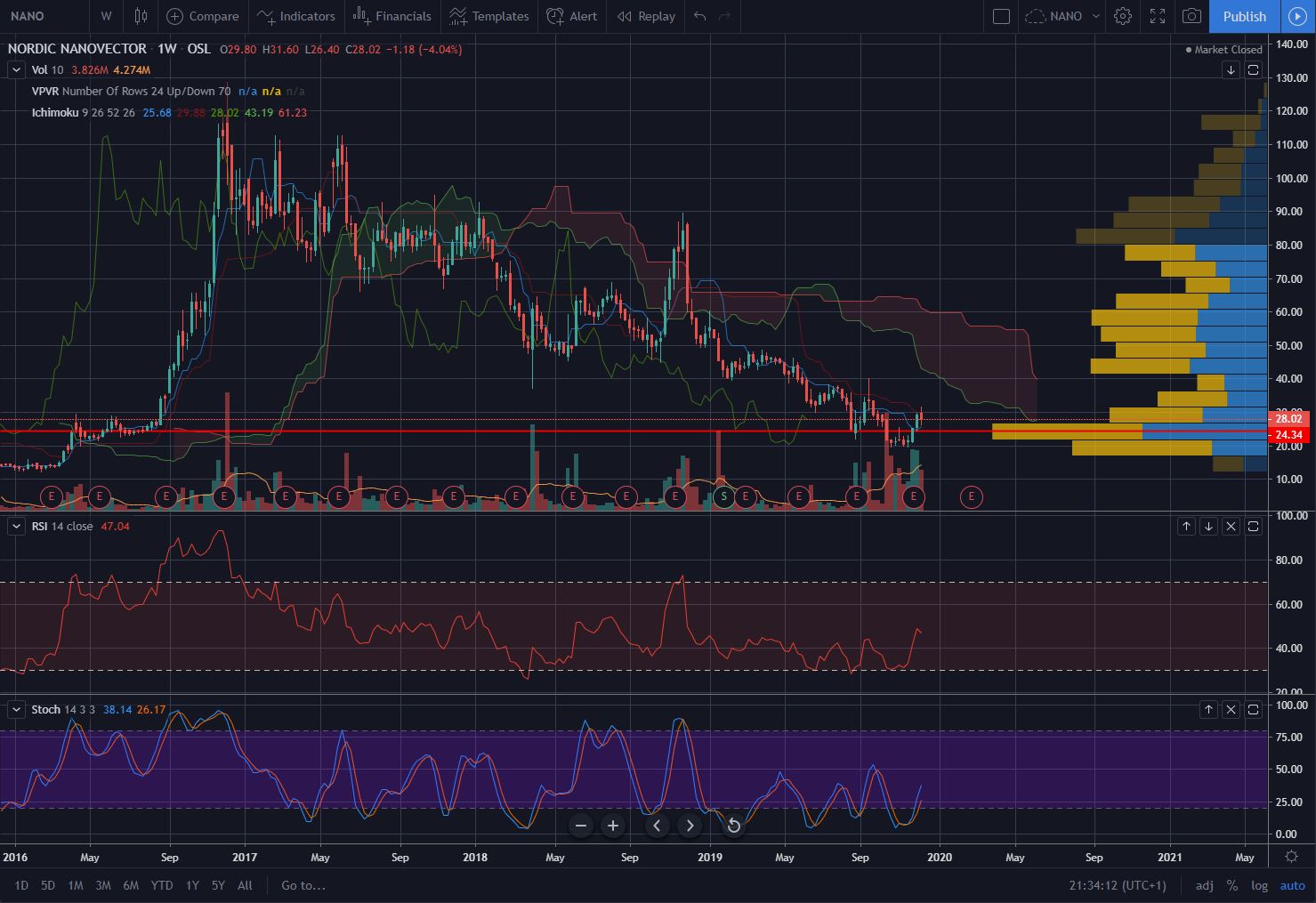Click the Vol indicator legend label
Image resolution: width=1316 pixels, height=903 pixels.
[x=40, y=69]
